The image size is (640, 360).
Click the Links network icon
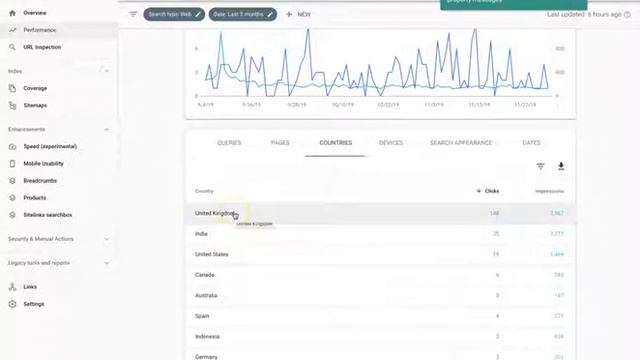(12, 287)
